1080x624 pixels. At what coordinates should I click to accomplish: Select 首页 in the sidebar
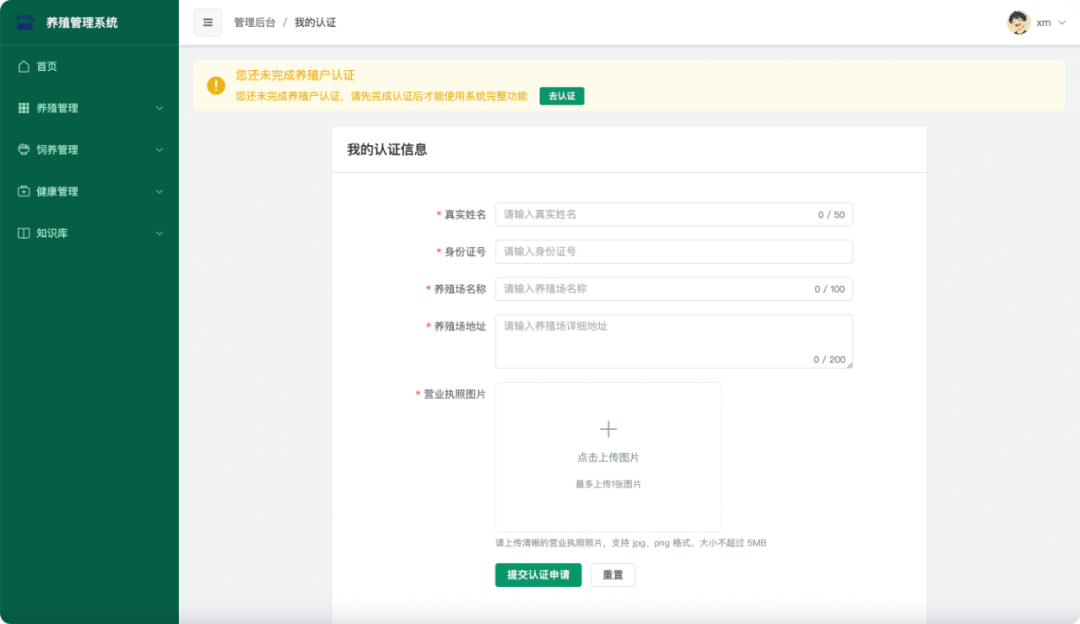[48, 66]
